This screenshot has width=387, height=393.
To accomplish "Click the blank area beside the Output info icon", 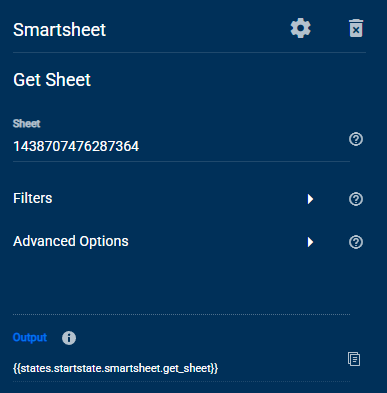I will pos(207,338).
